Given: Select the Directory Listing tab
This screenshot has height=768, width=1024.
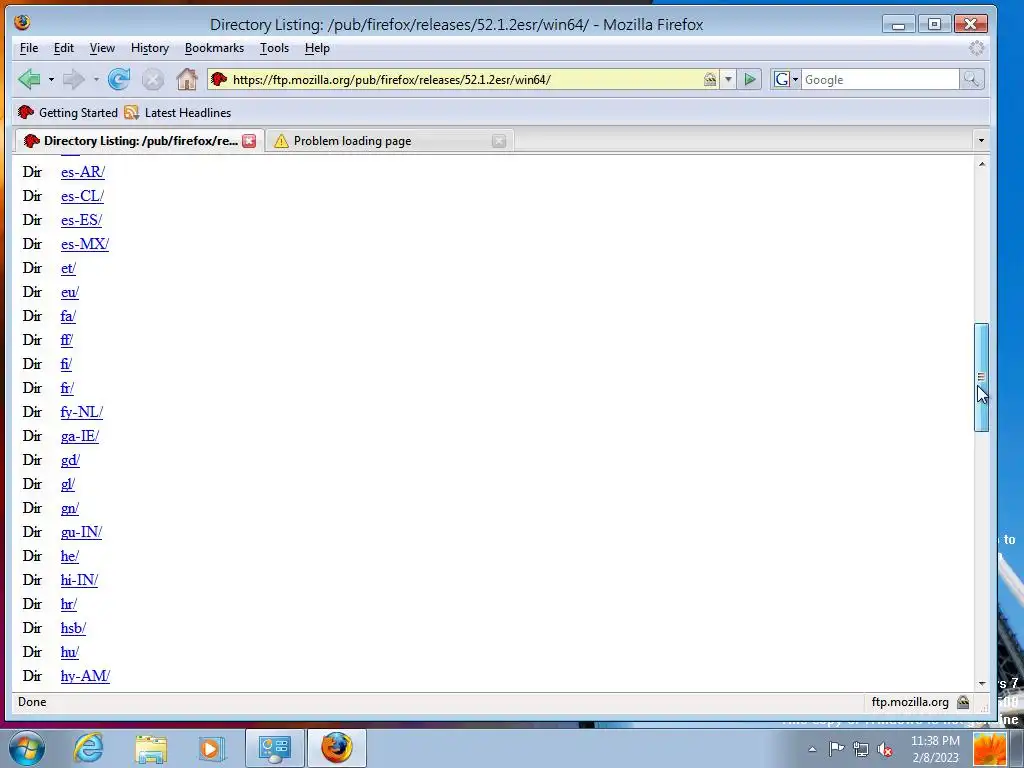Looking at the screenshot, I should (139, 140).
